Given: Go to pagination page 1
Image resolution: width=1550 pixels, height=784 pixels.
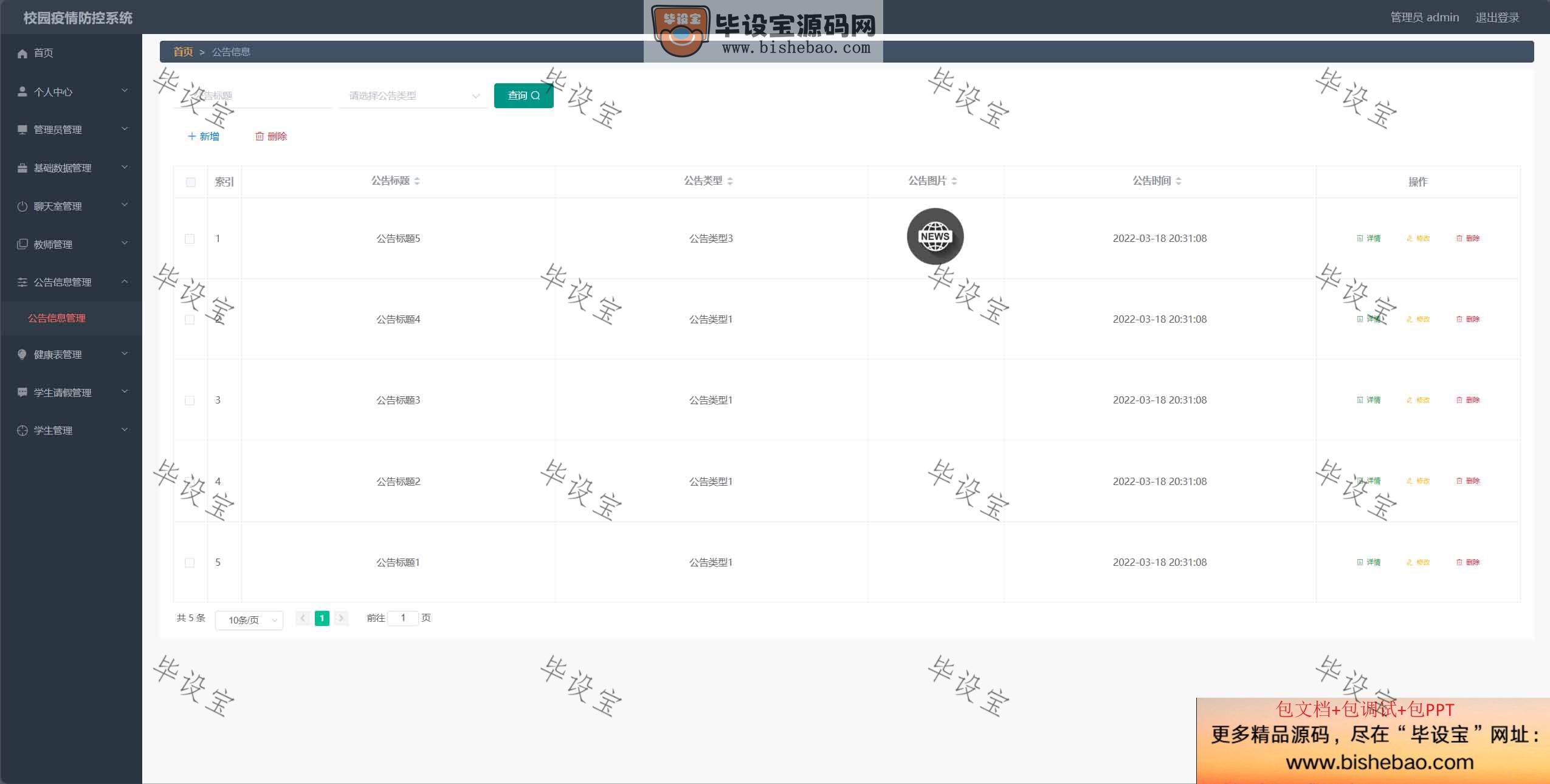Looking at the screenshot, I should pyautogui.click(x=322, y=618).
